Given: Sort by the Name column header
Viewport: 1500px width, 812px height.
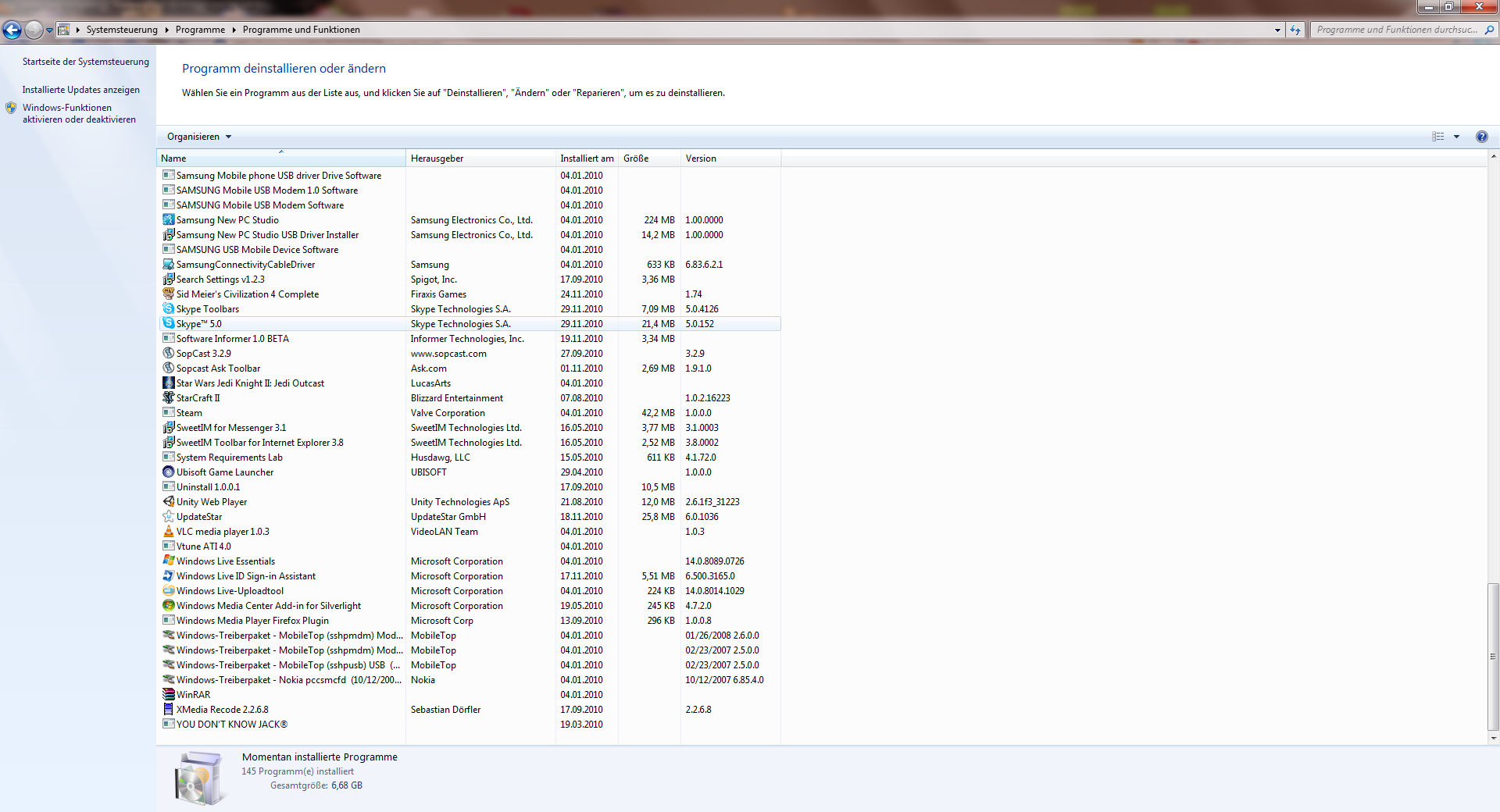Looking at the screenshot, I should click(x=281, y=158).
